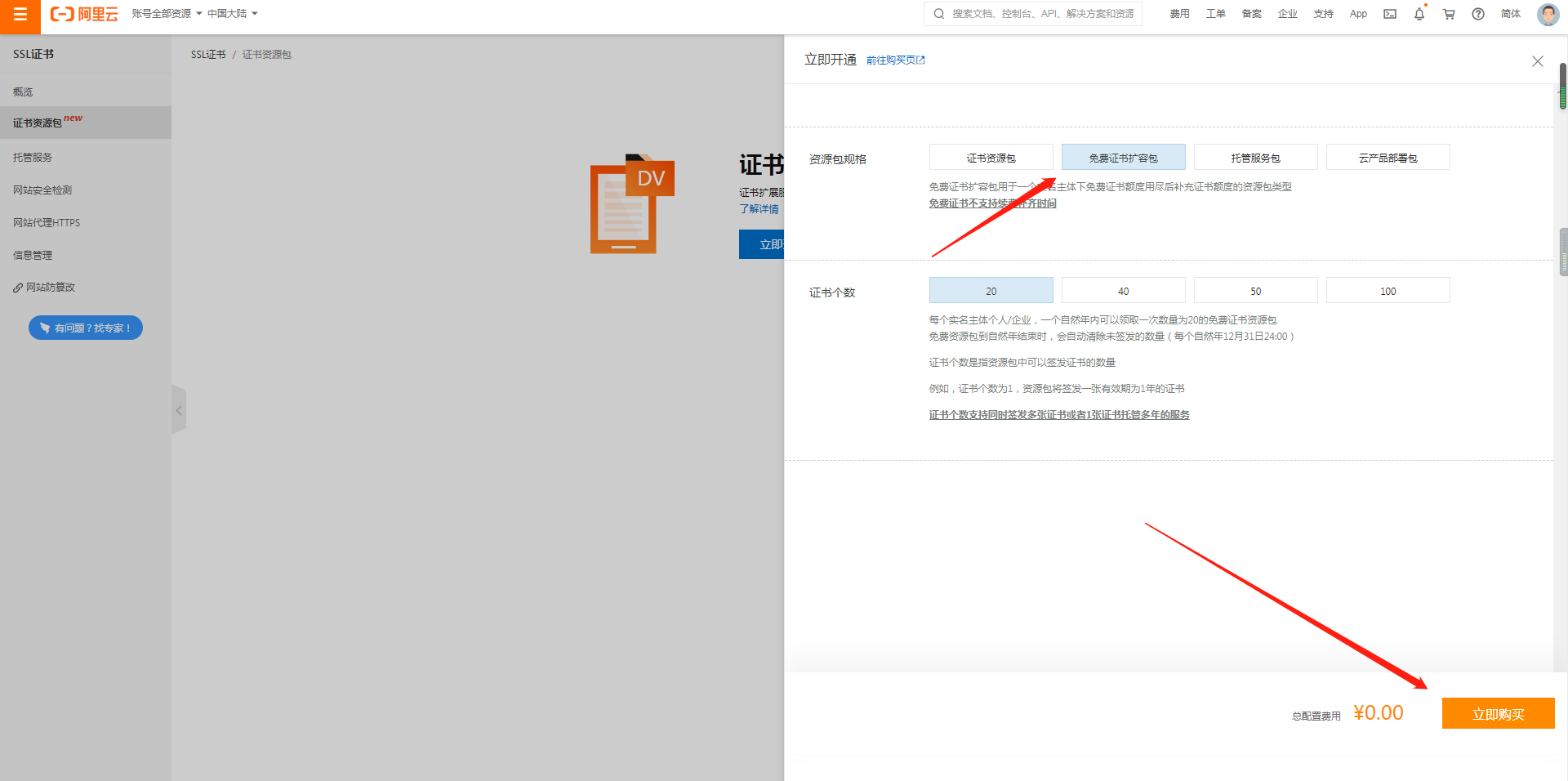Open the shopping cart icon
1568x781 pixels.
click(1449, 14)
